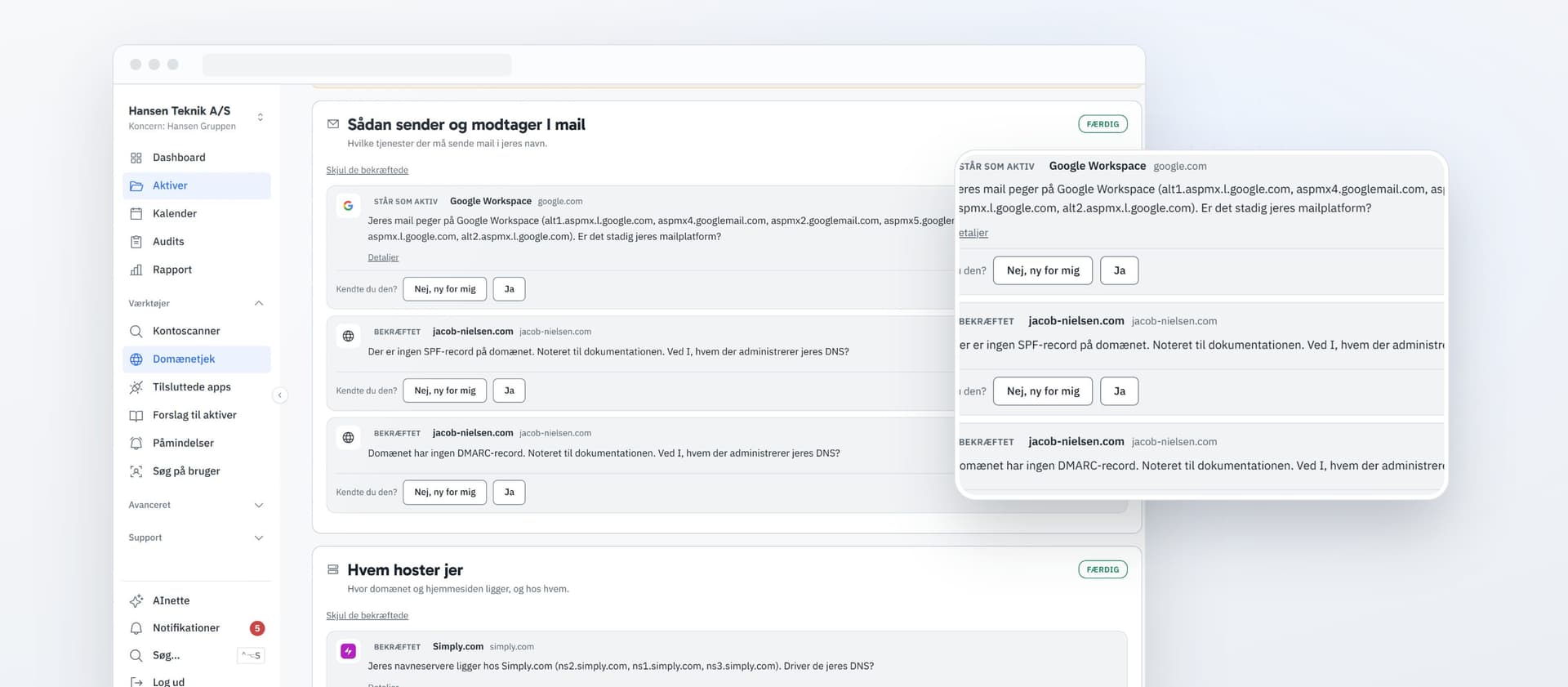
Task: Collapse the sidebar with the arrow handle
Action: (280, 395)
